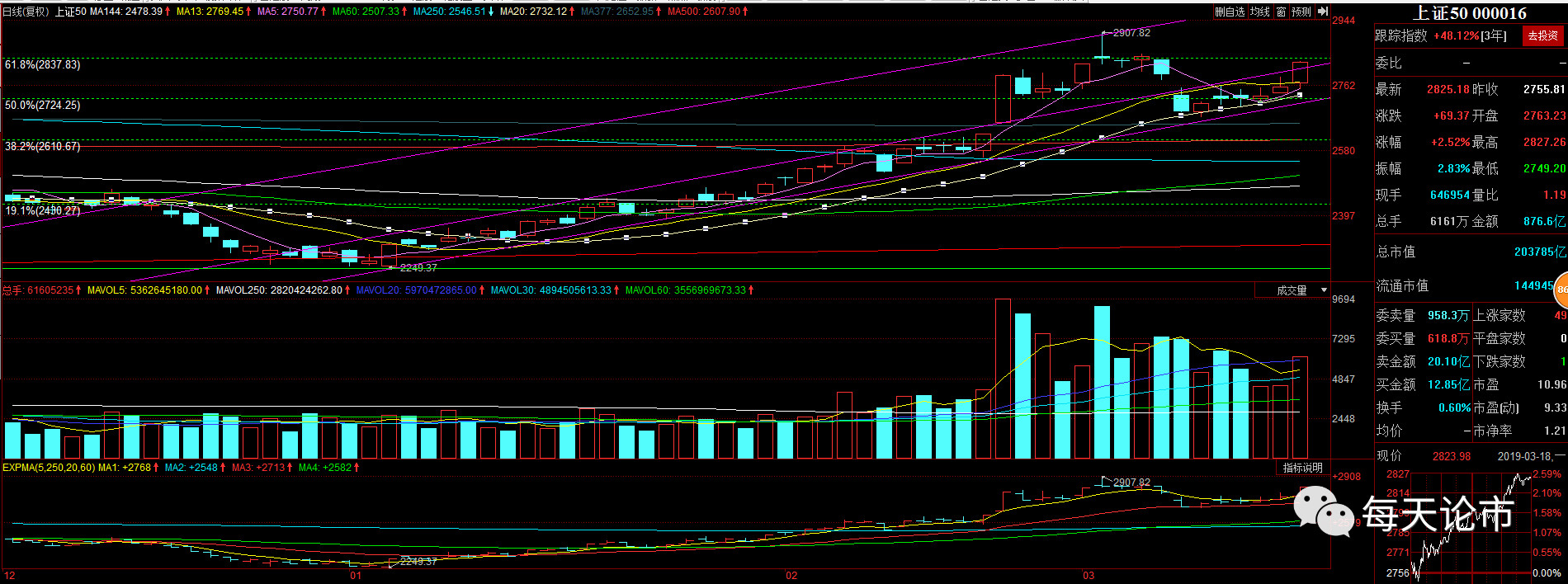Click dropdown arrow beside 成交量
The width and height of the screenshot is (1568, 584).
[x=1324, y=290]
